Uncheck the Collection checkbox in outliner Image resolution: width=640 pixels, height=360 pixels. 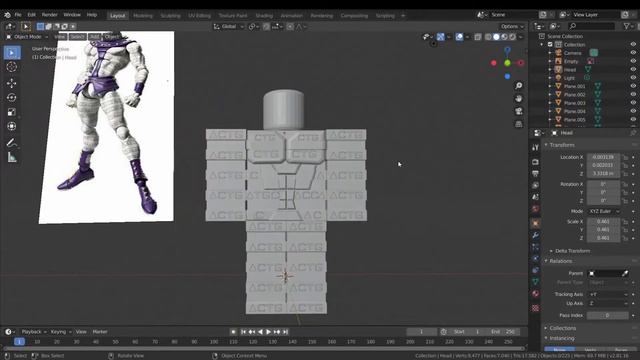pyautogui.click(x=550, y=44)
